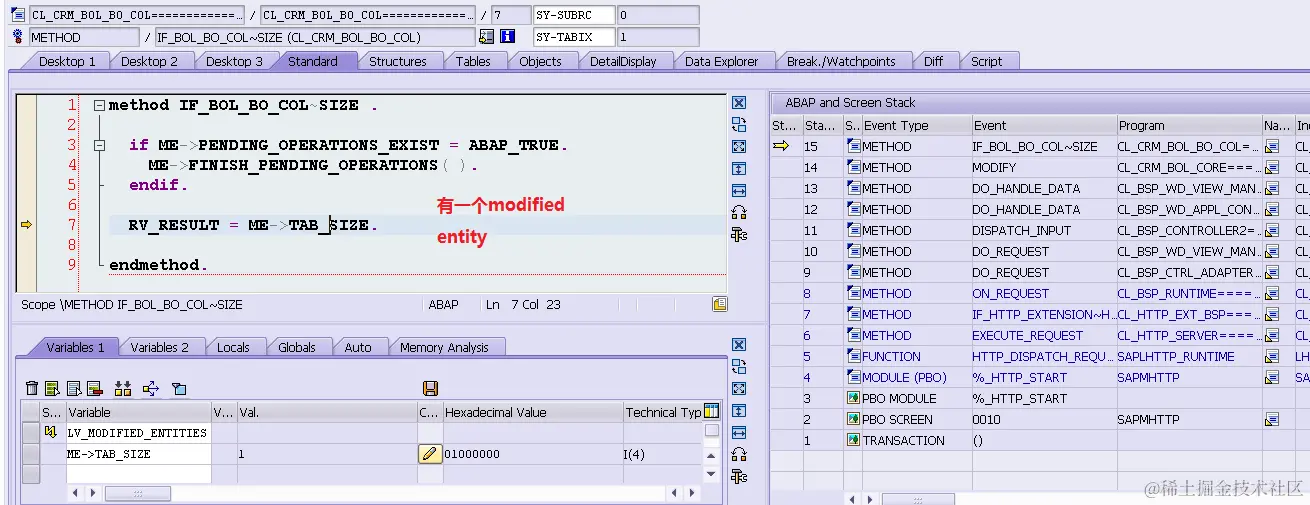Maximize the variables tool horizontally
The width and height of the screenshot is (1310, 505).
click(739, 433)
